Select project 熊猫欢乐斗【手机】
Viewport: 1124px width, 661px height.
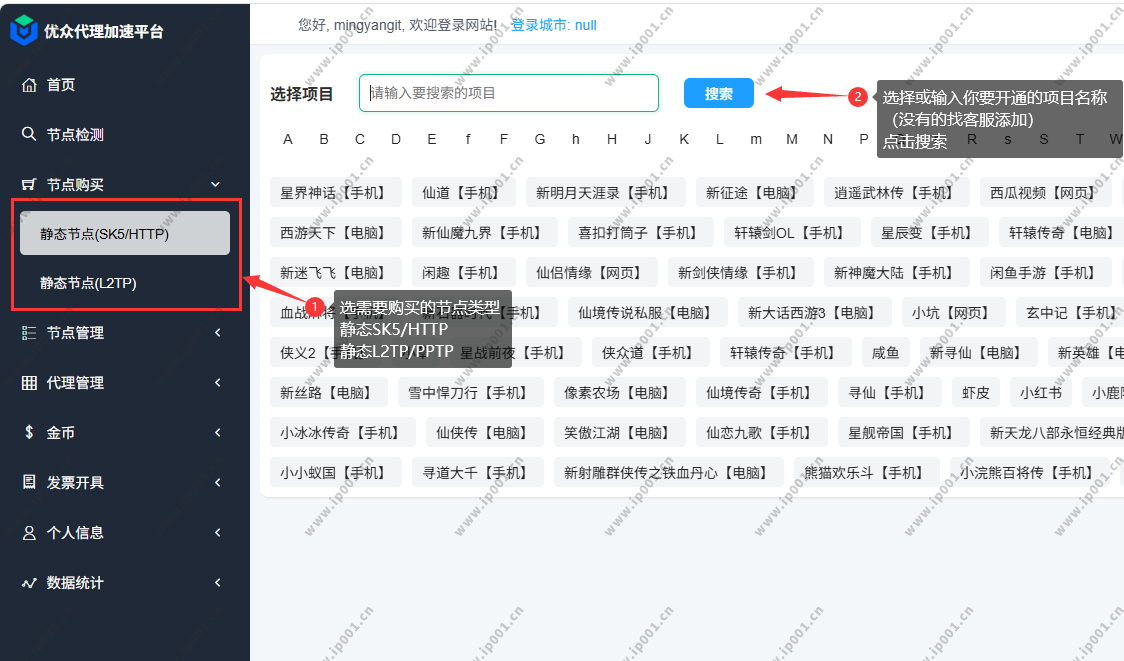(867, 473)
